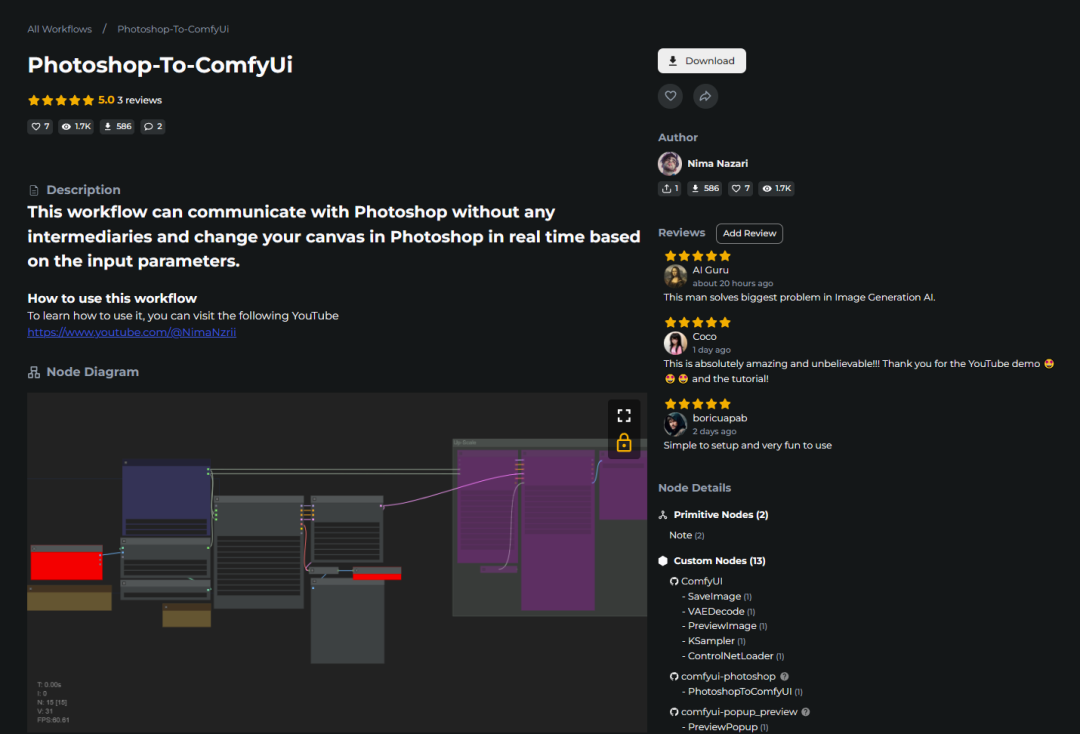Click the Add Review button
Viewport: 1080px width, 734px height.
749,233
